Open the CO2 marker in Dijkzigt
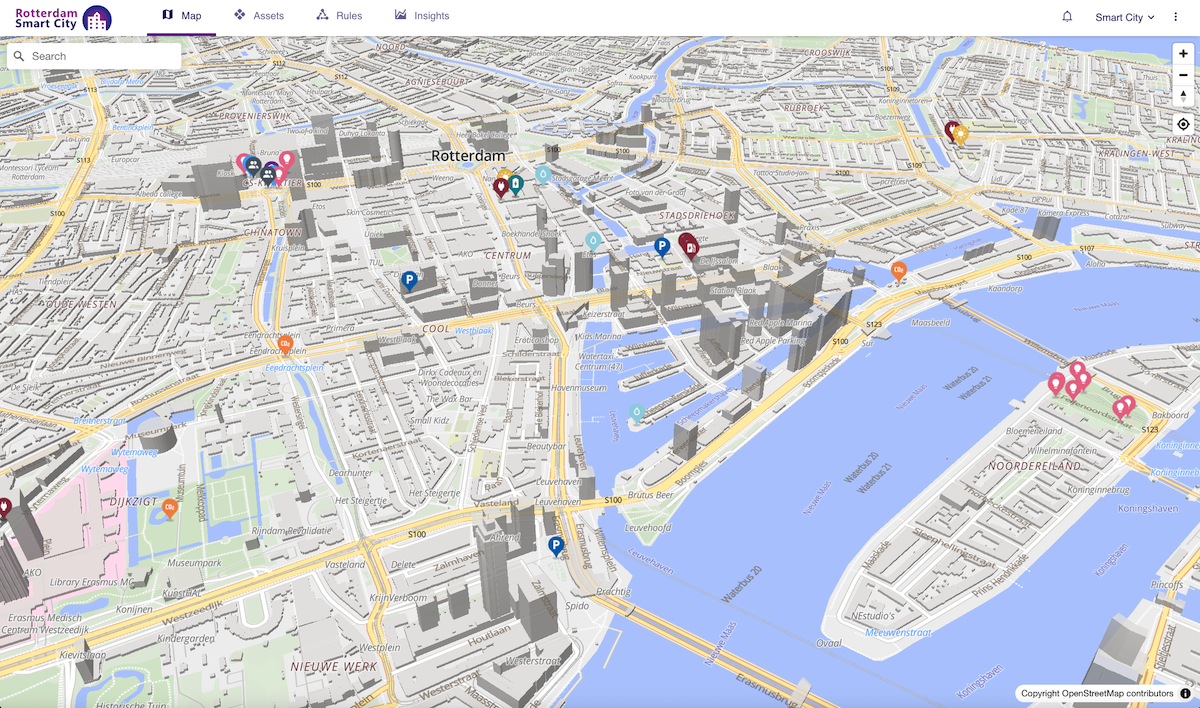 170,509
